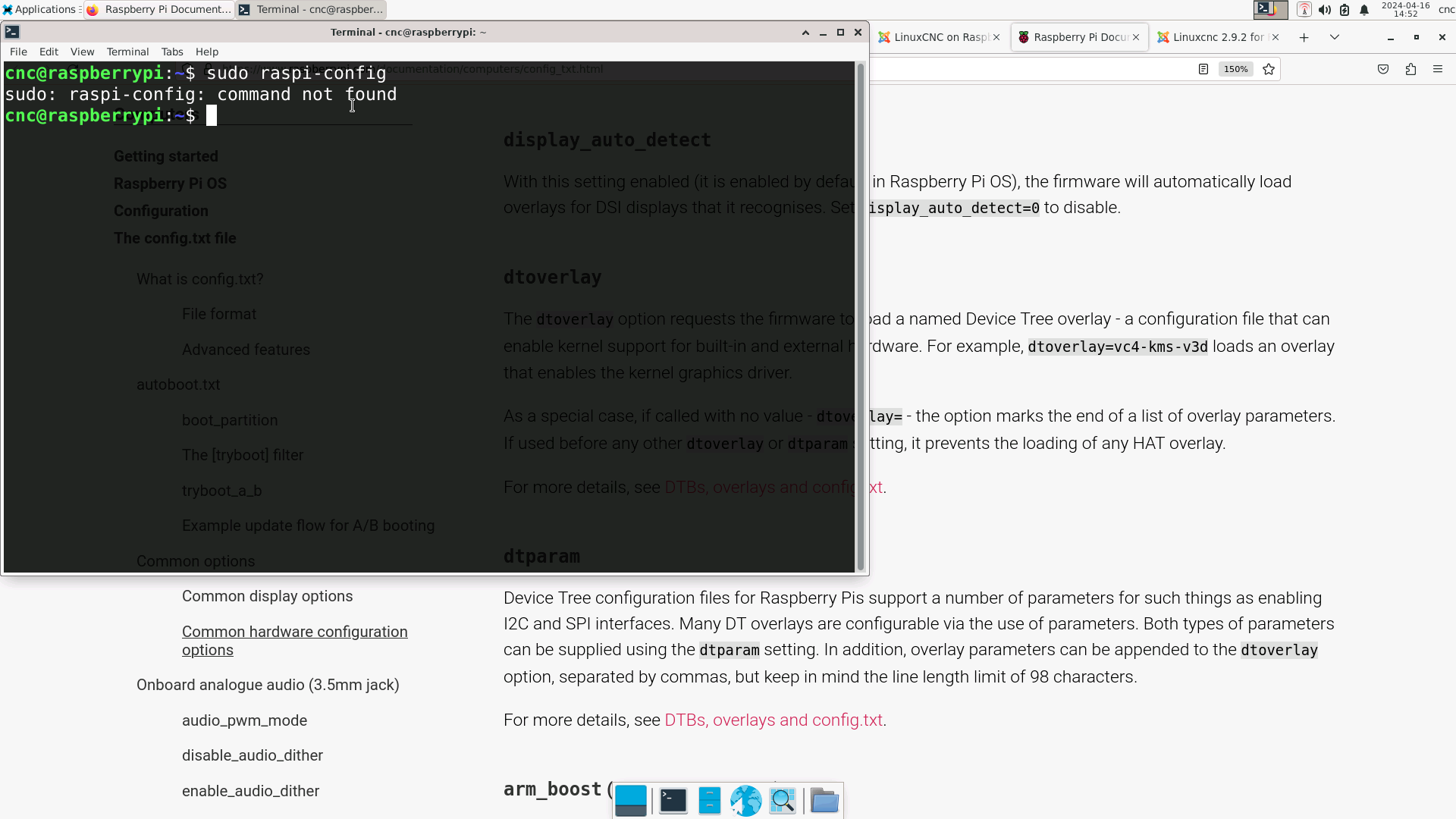The height and width of the screenshot is (819, 1456).
Task: Open Firefox extensions puzzle icon
Action: pyautogui.click(x=1410, y=69)
